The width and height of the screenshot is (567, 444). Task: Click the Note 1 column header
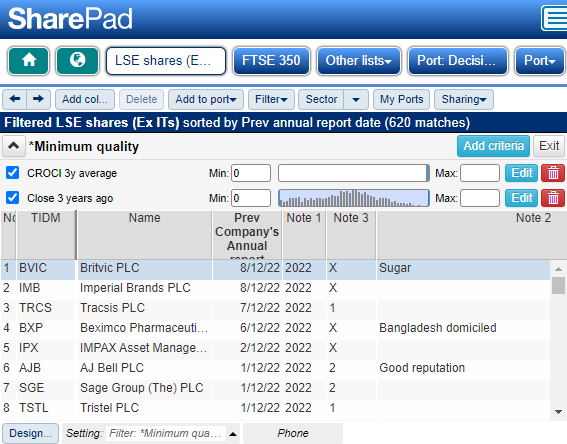click(x=304, y=235)
